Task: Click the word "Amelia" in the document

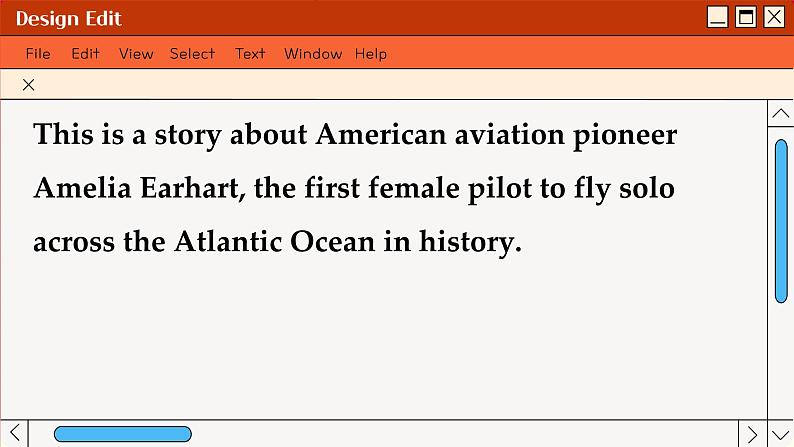Action: coord(83,188)
